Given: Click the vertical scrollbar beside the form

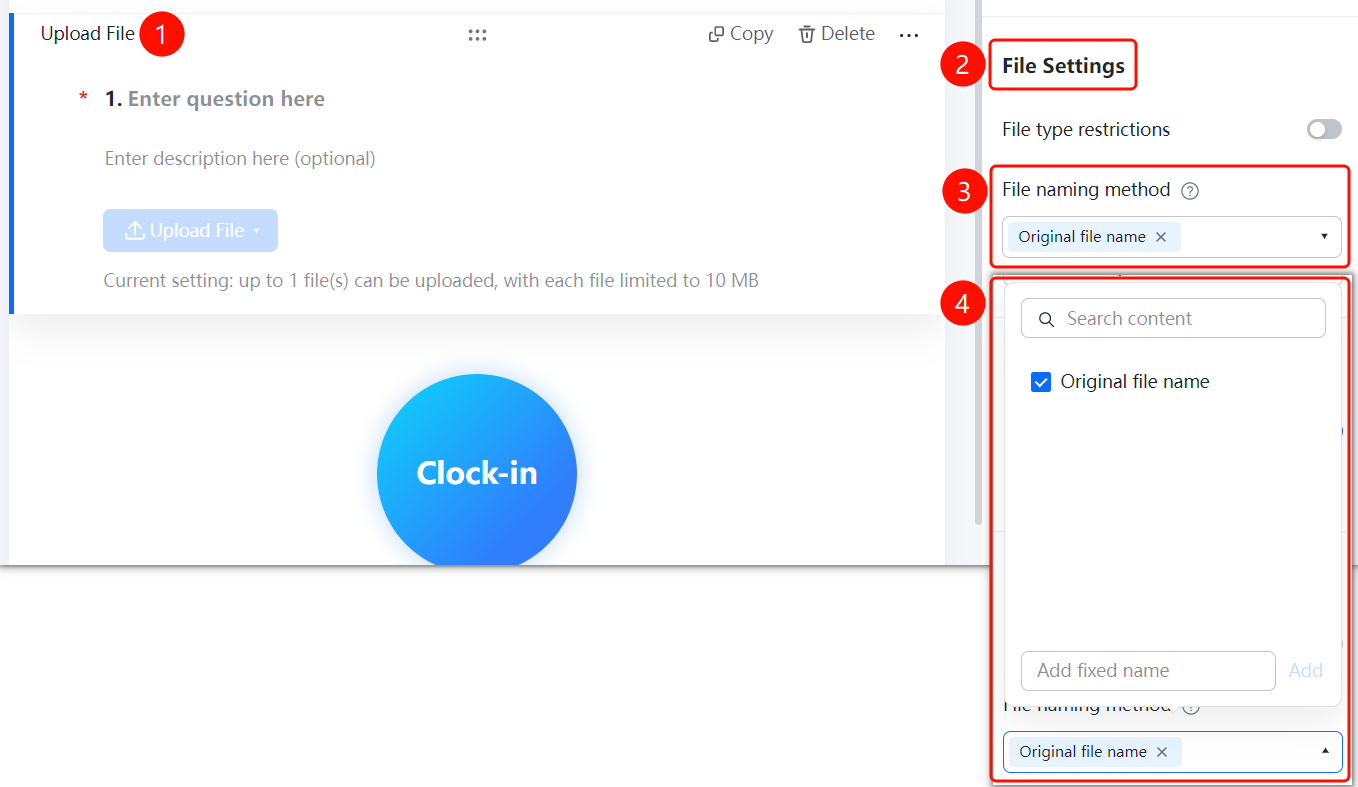Looking at the screenshot, I should point(978,262).
